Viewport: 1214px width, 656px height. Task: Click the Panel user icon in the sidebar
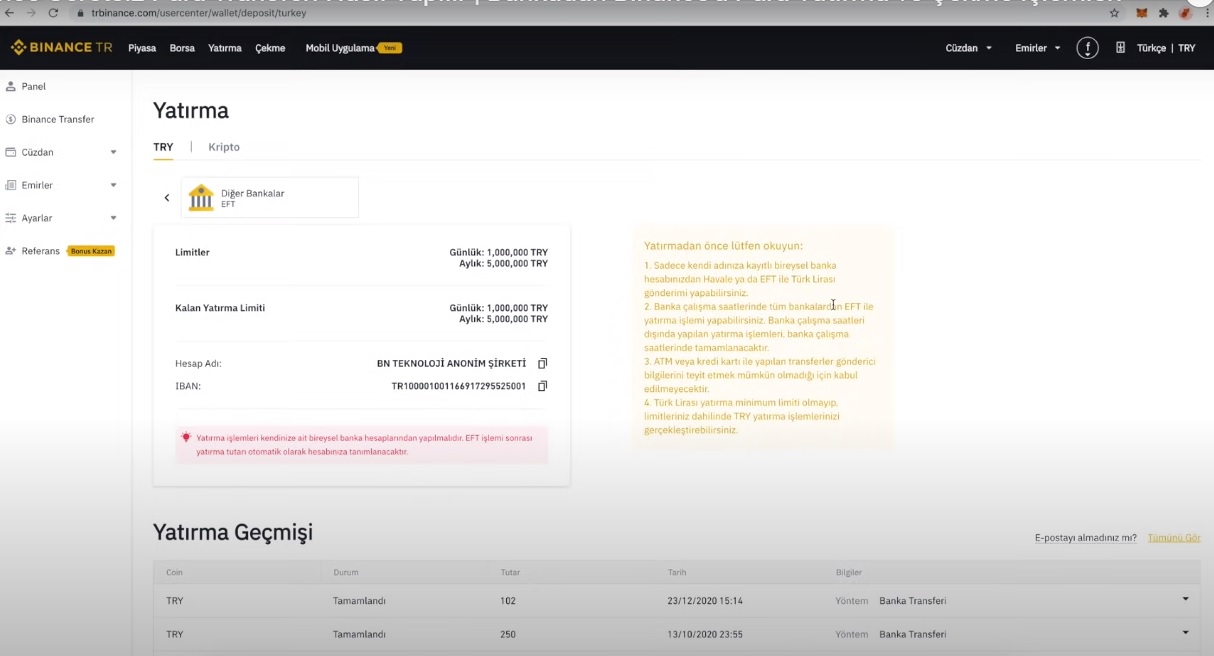[11, 87]
